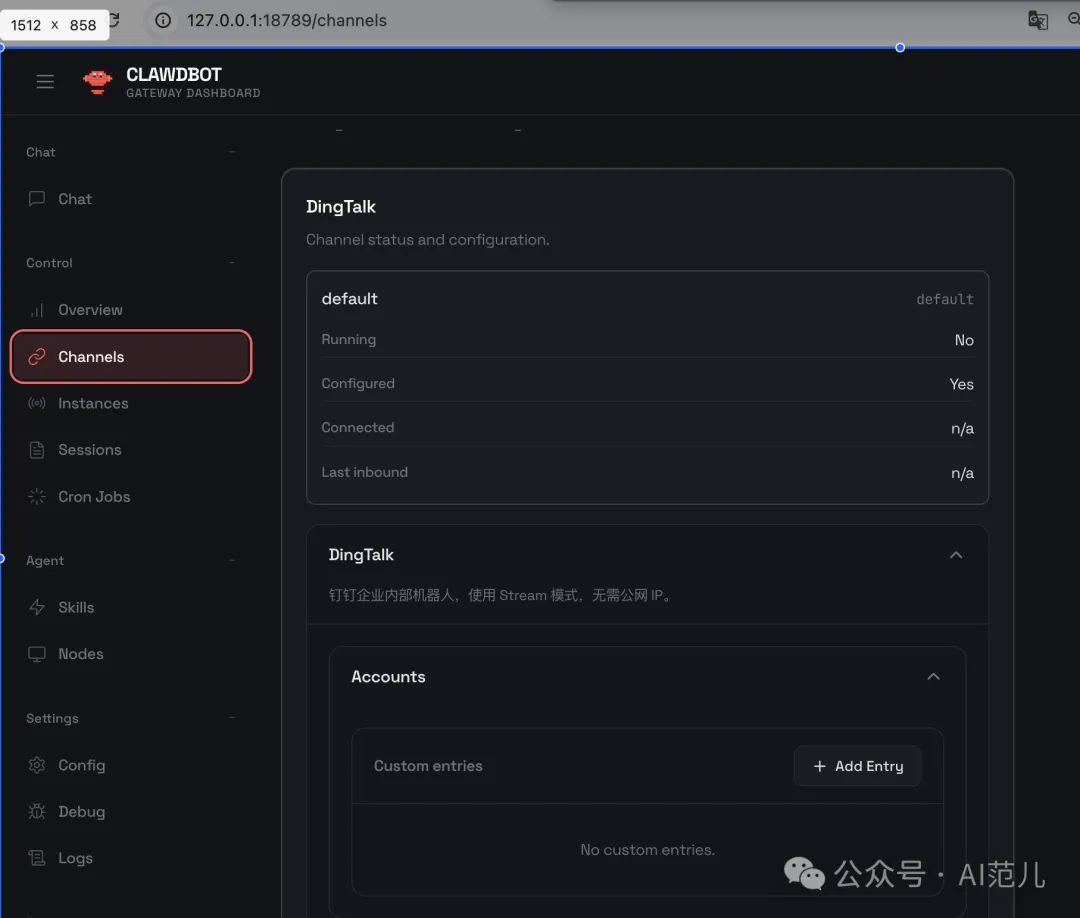
Task: Click the Configured value 'Yes'
Action: click(962, 384)
